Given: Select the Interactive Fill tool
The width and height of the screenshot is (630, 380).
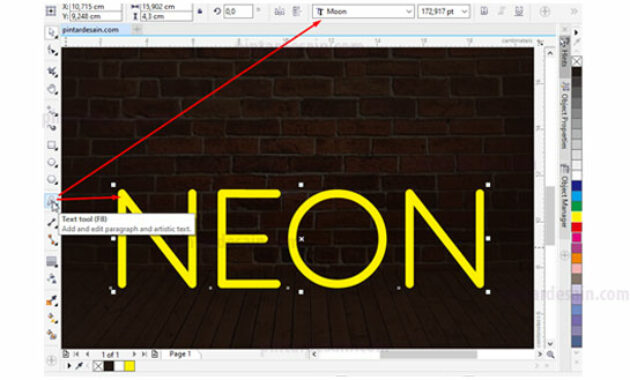Looking at the screenshot, I should (x=52, y=318).
